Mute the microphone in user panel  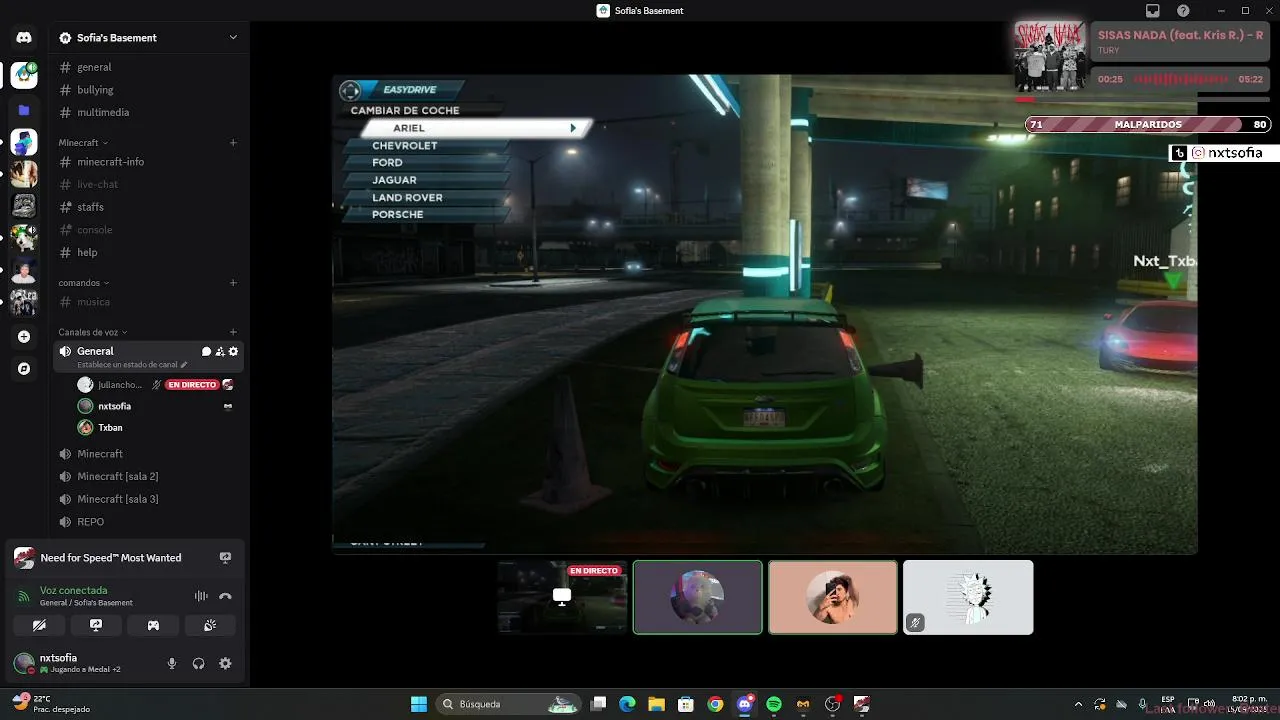172,663
